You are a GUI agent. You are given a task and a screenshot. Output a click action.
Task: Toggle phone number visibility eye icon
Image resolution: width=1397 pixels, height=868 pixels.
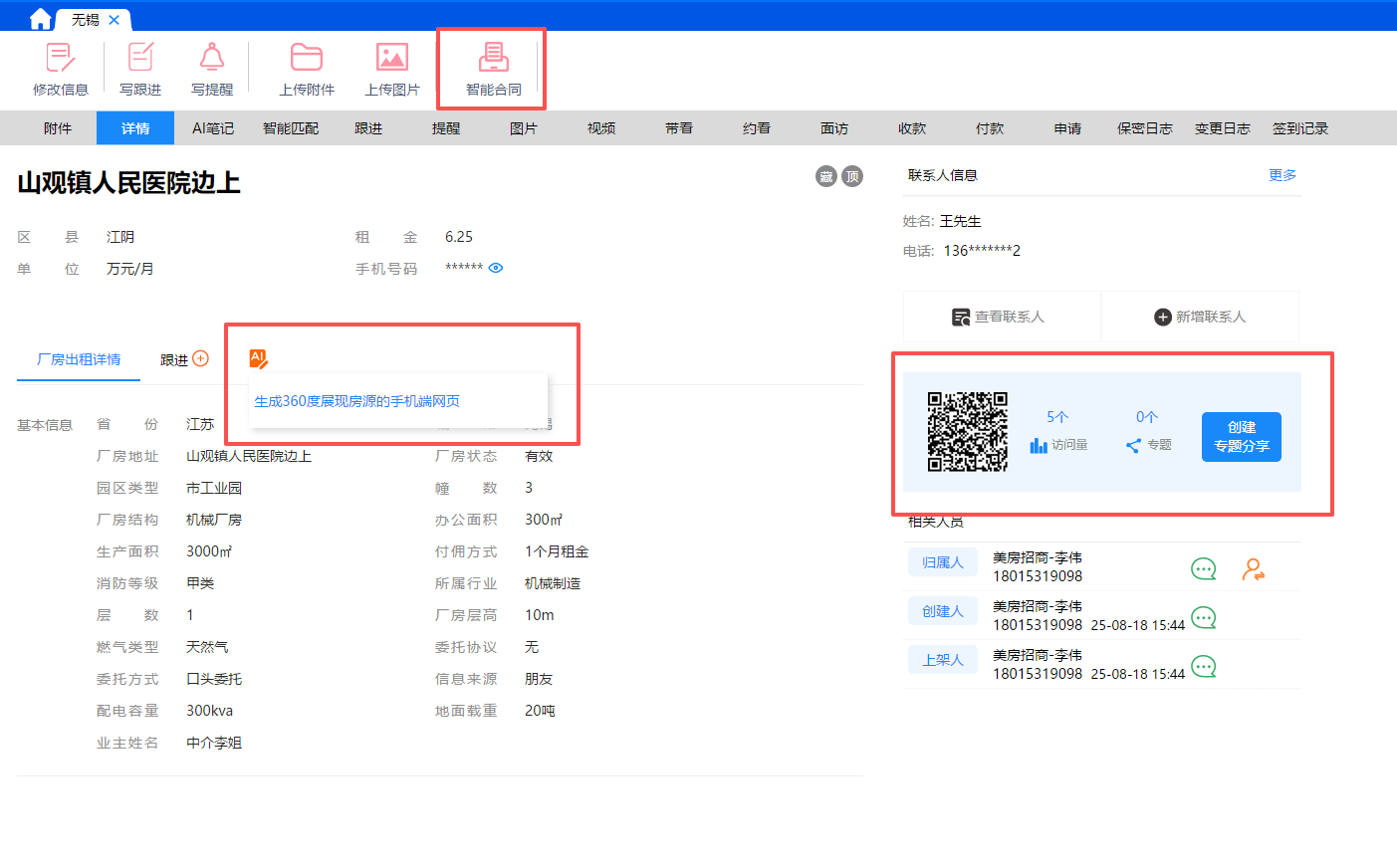(496, 268)
